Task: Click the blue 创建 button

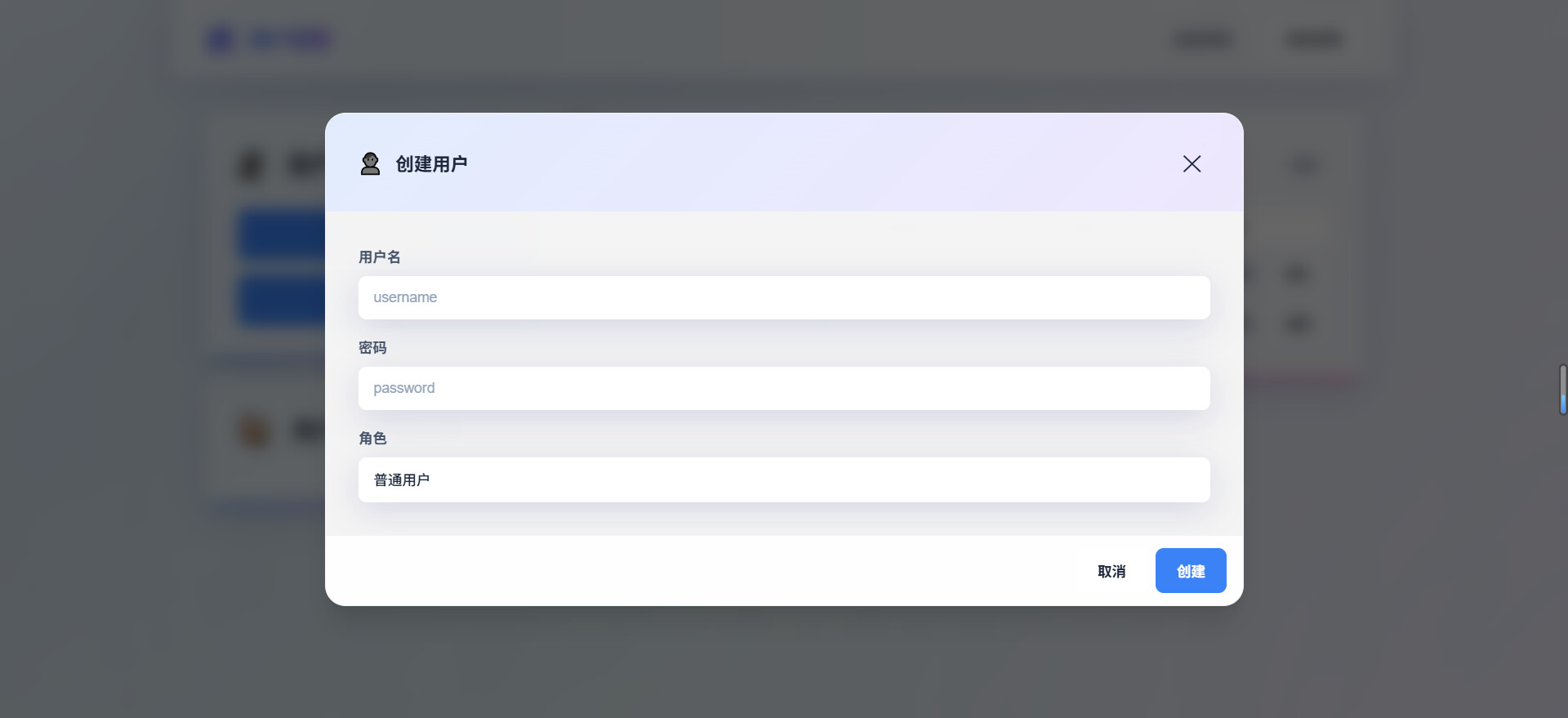Action: pyautogui.click(x=1191, y=571)
